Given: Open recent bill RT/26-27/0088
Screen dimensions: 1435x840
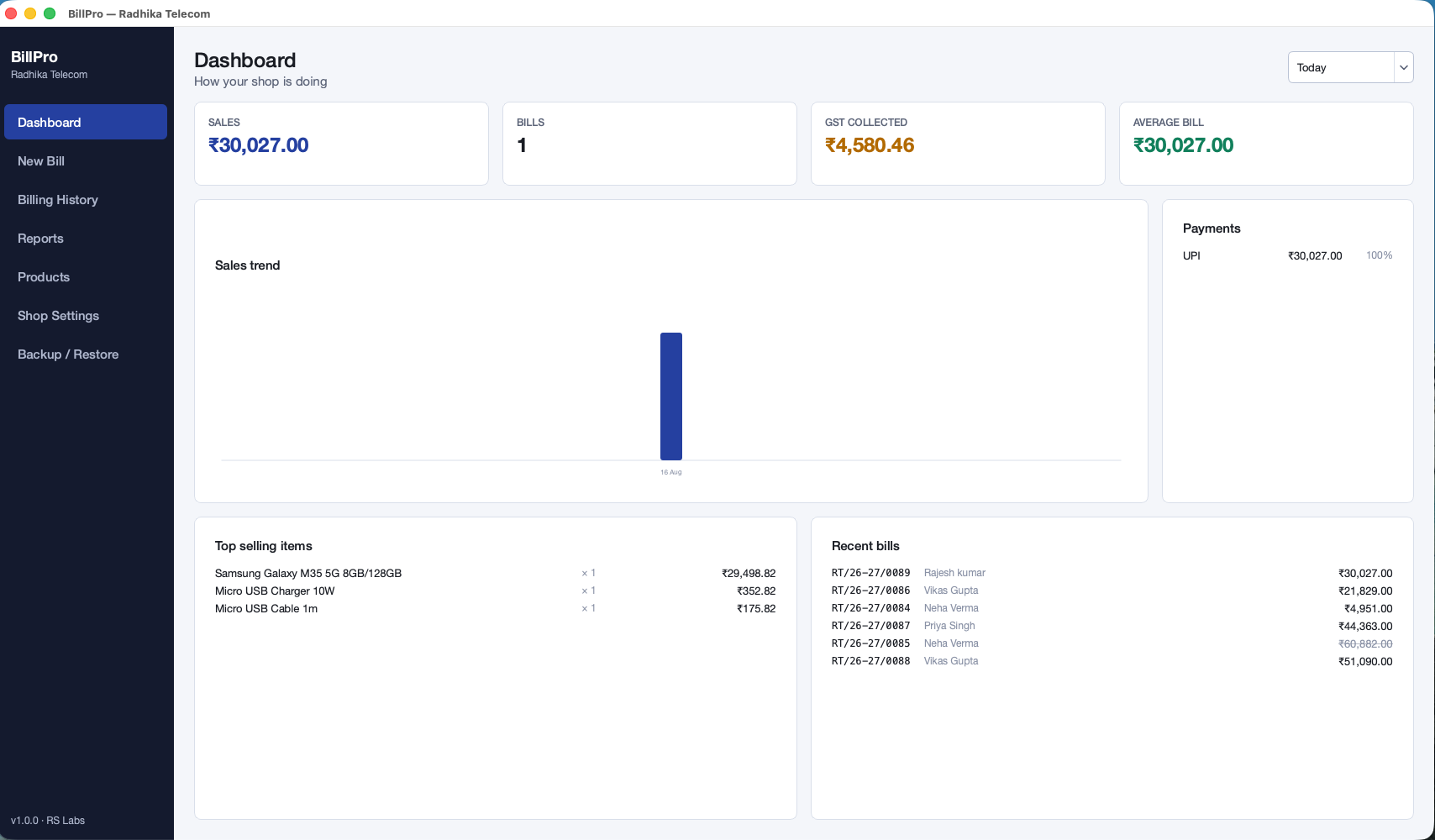Looking at the screenshot, I should click(x=870, y=661).
